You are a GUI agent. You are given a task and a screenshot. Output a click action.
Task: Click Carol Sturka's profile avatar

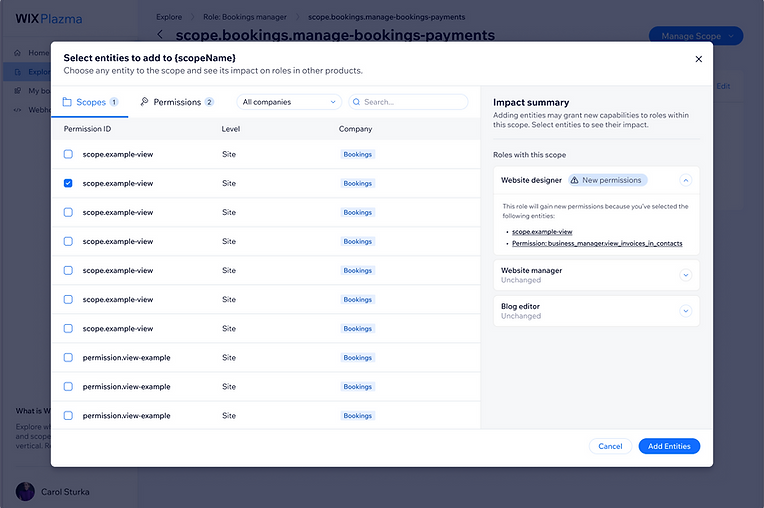click(x=25, y=491)
